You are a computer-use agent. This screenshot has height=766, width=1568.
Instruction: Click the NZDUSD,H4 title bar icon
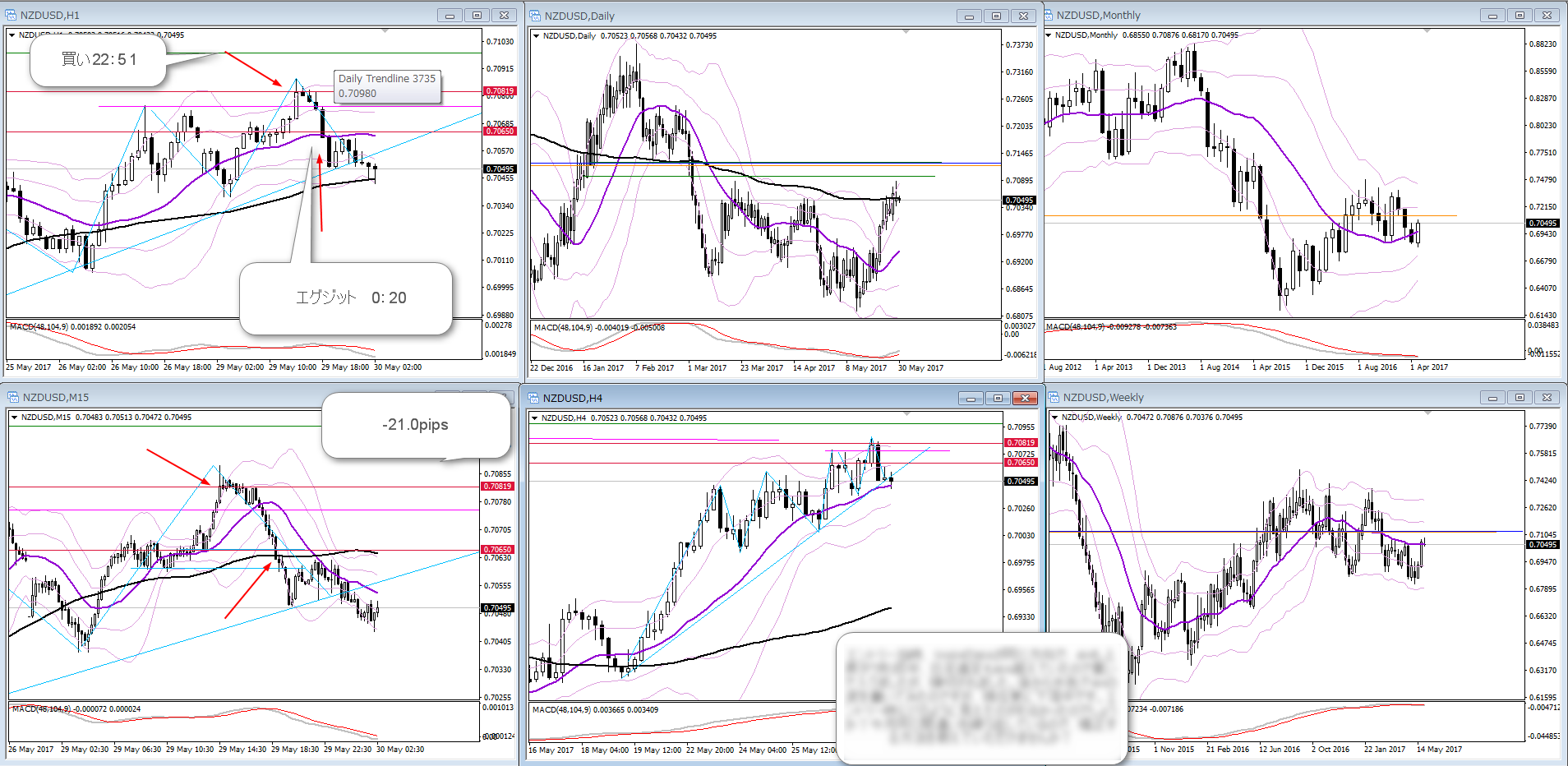[x=533, y=399]
